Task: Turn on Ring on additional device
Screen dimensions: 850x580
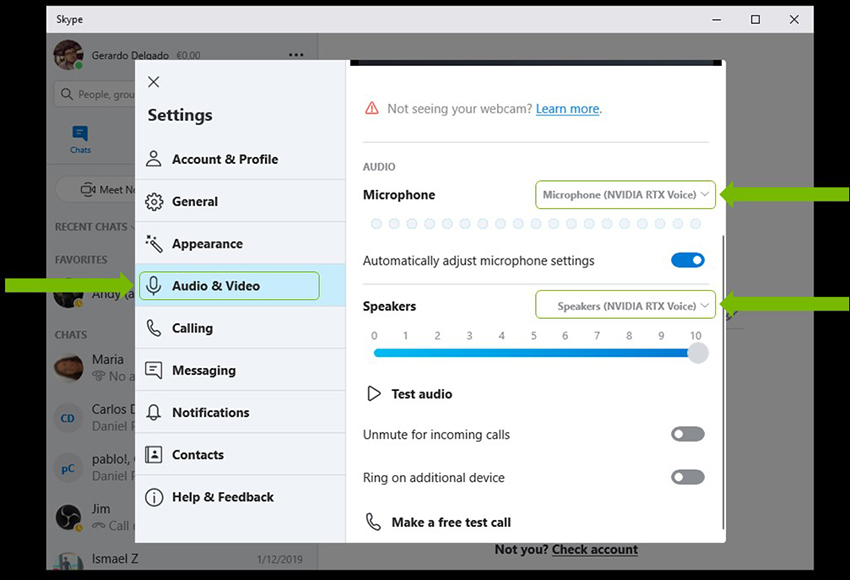Action: [687, 478]
